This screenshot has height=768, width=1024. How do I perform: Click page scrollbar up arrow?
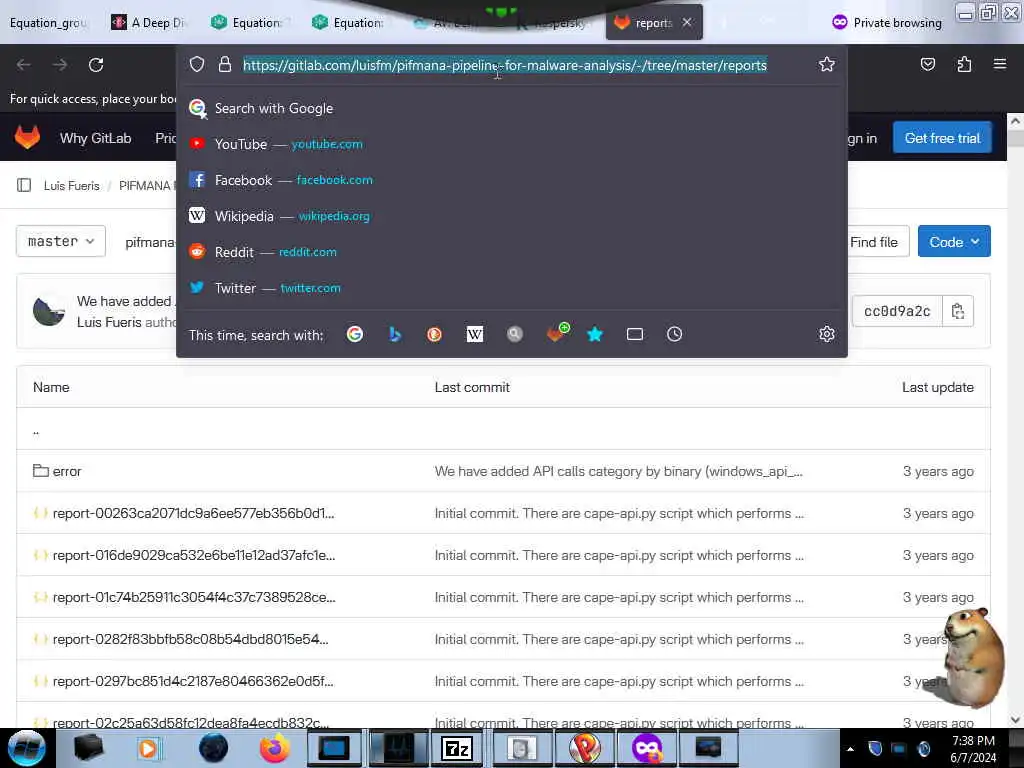[x=1015, y=121]
